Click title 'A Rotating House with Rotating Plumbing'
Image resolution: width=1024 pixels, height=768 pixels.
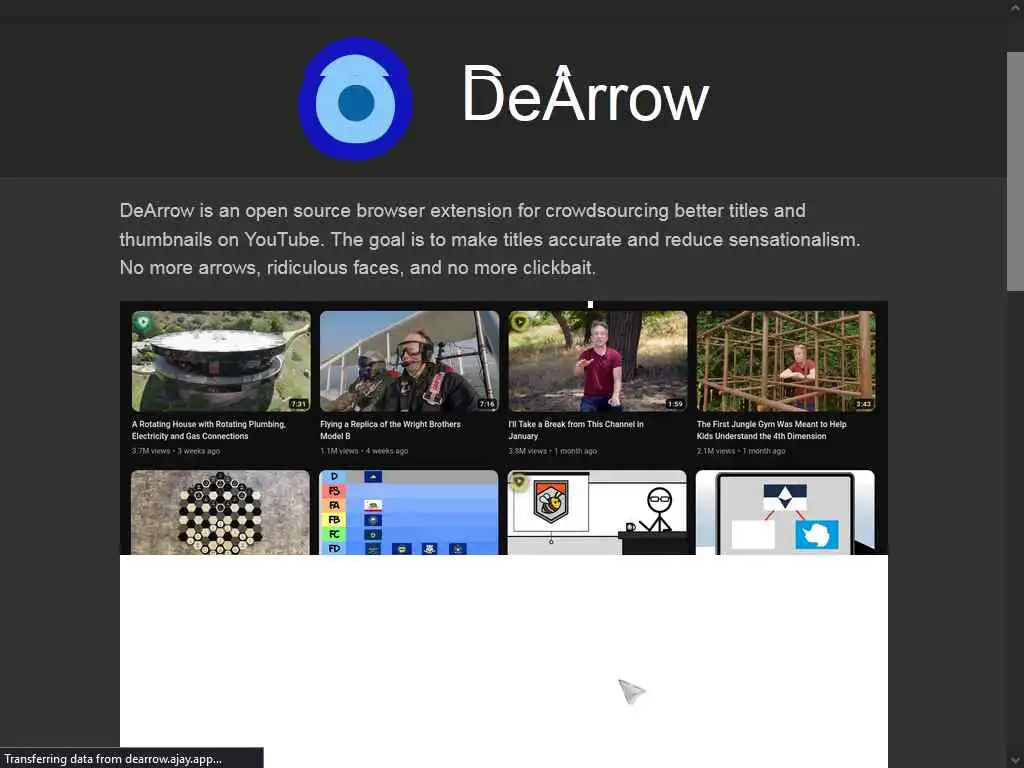[209, 430]
